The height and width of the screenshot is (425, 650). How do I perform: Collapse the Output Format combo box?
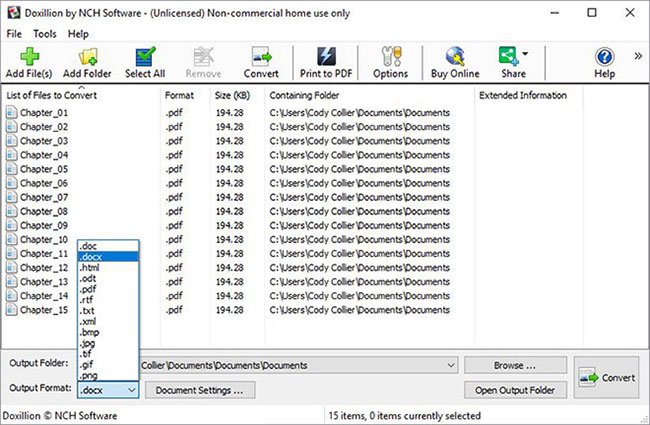coord(131,390)
